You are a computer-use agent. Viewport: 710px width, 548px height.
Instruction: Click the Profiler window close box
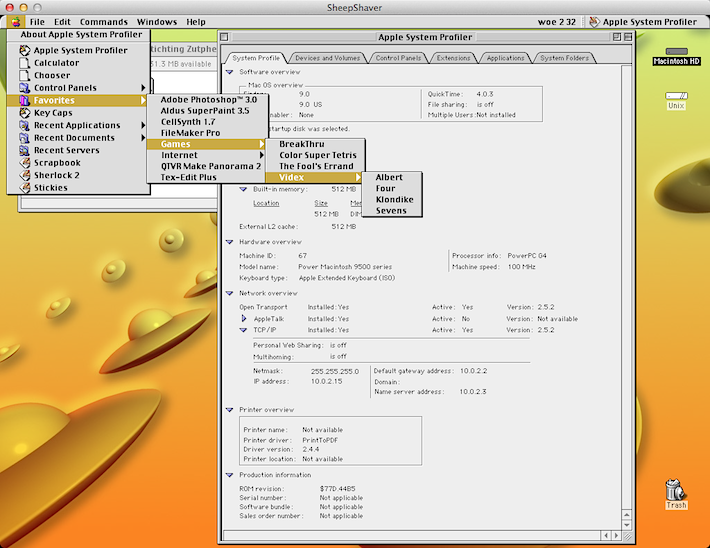coord(225,37)
